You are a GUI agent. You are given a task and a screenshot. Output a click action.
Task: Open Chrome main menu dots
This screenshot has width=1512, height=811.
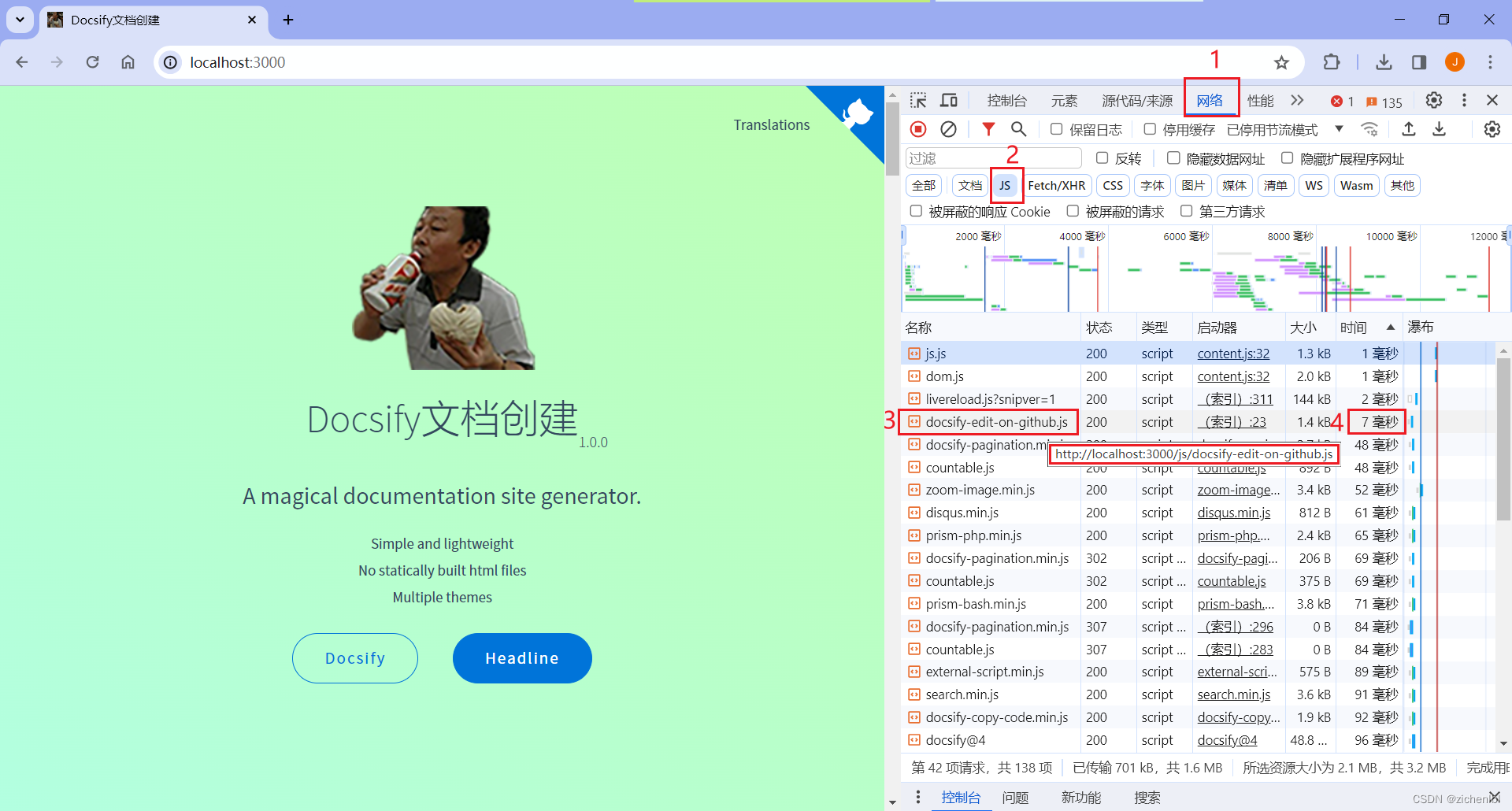tap(1490, 62)
